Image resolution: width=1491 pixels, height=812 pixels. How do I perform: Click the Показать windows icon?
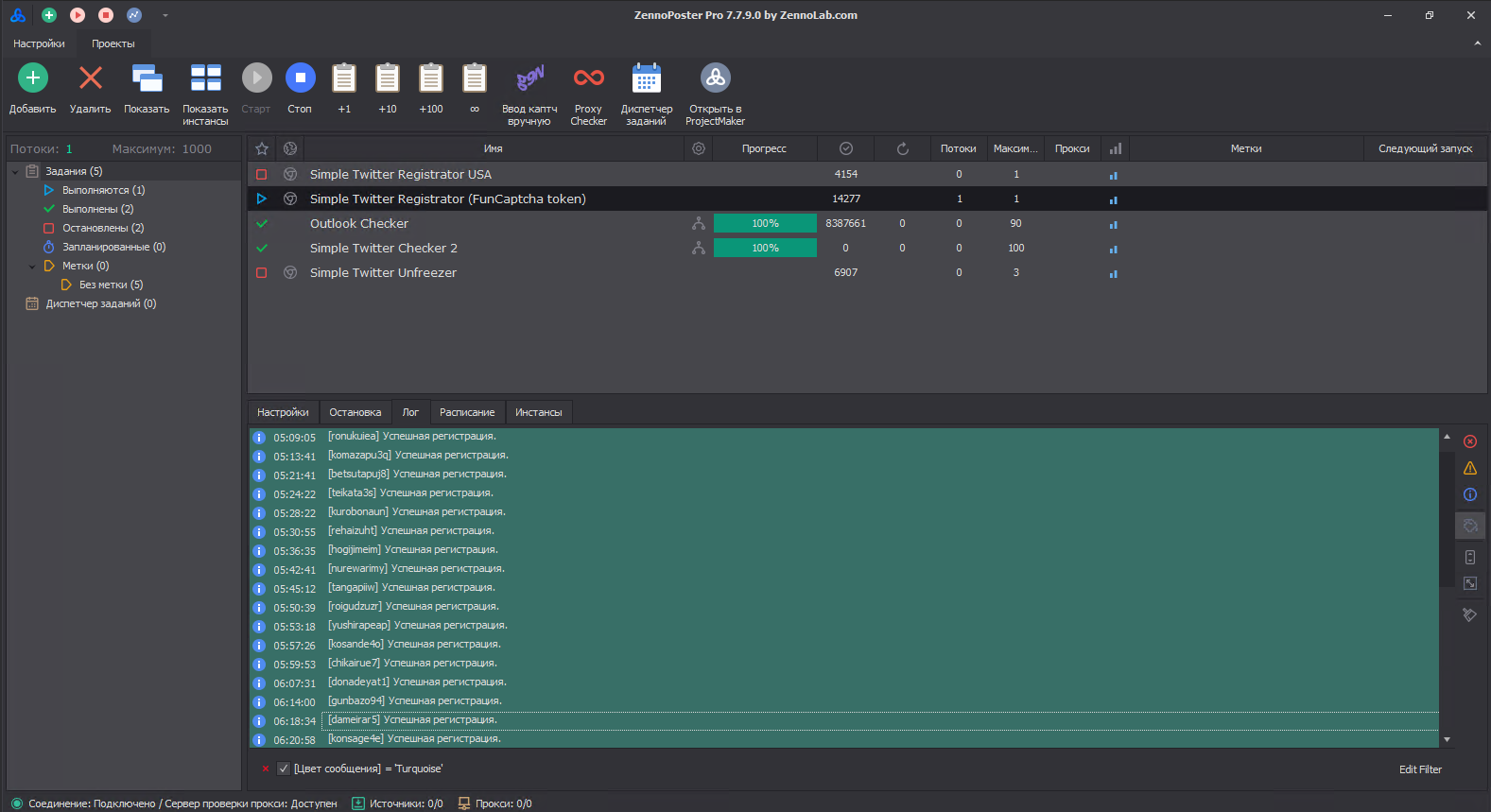point(147,78)
